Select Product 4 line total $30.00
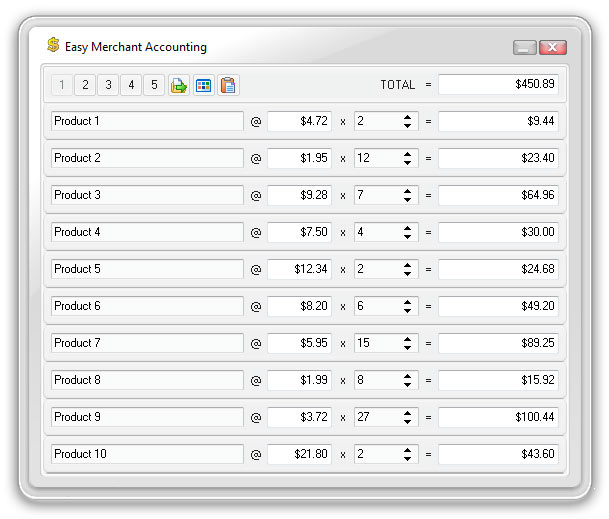Viewport: 609px width, 519px height. coord(498,232)
